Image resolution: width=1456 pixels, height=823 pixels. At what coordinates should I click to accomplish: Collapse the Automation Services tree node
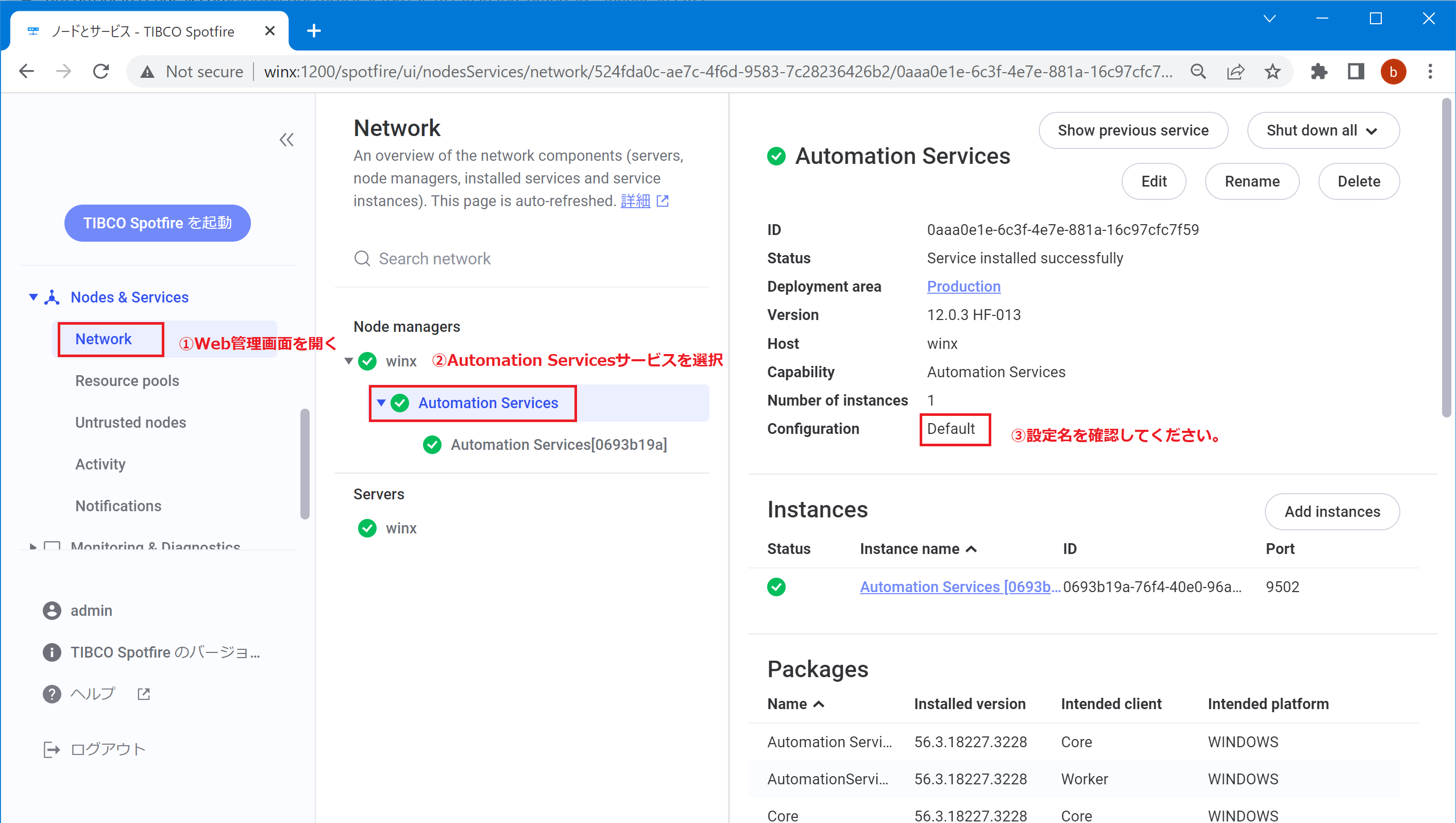tap(381, 403)
